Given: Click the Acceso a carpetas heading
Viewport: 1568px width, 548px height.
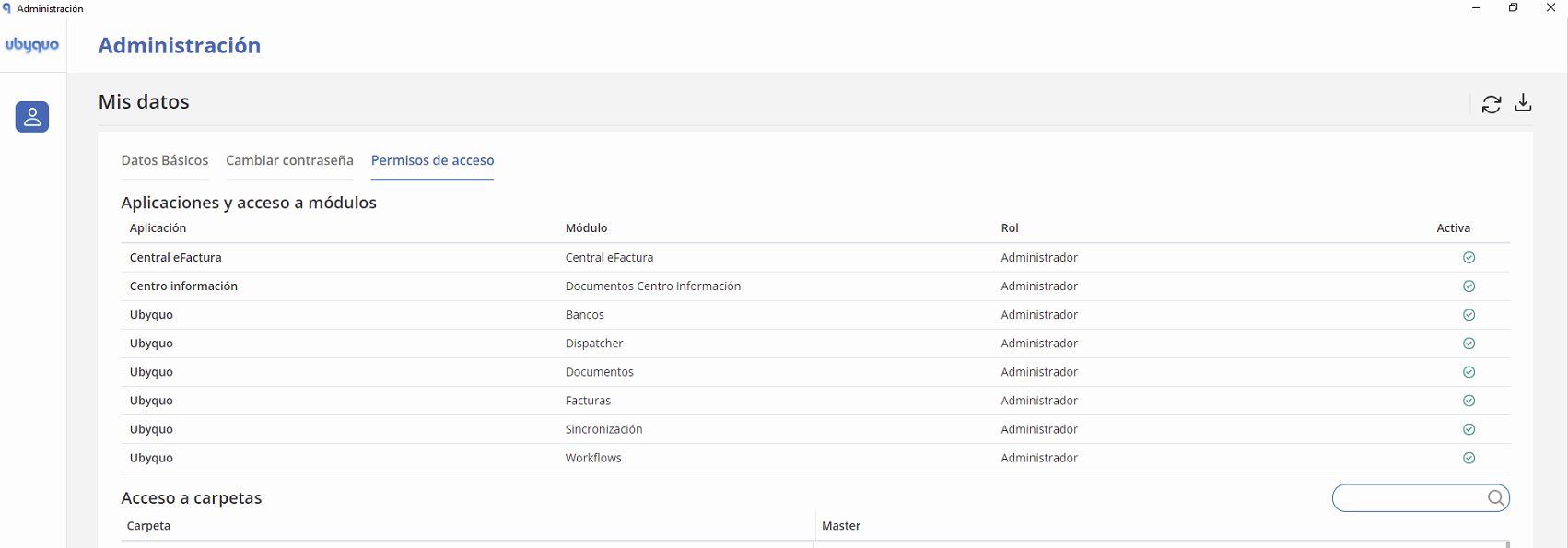Looking at the screenshot, I should (x=192, y=498).
